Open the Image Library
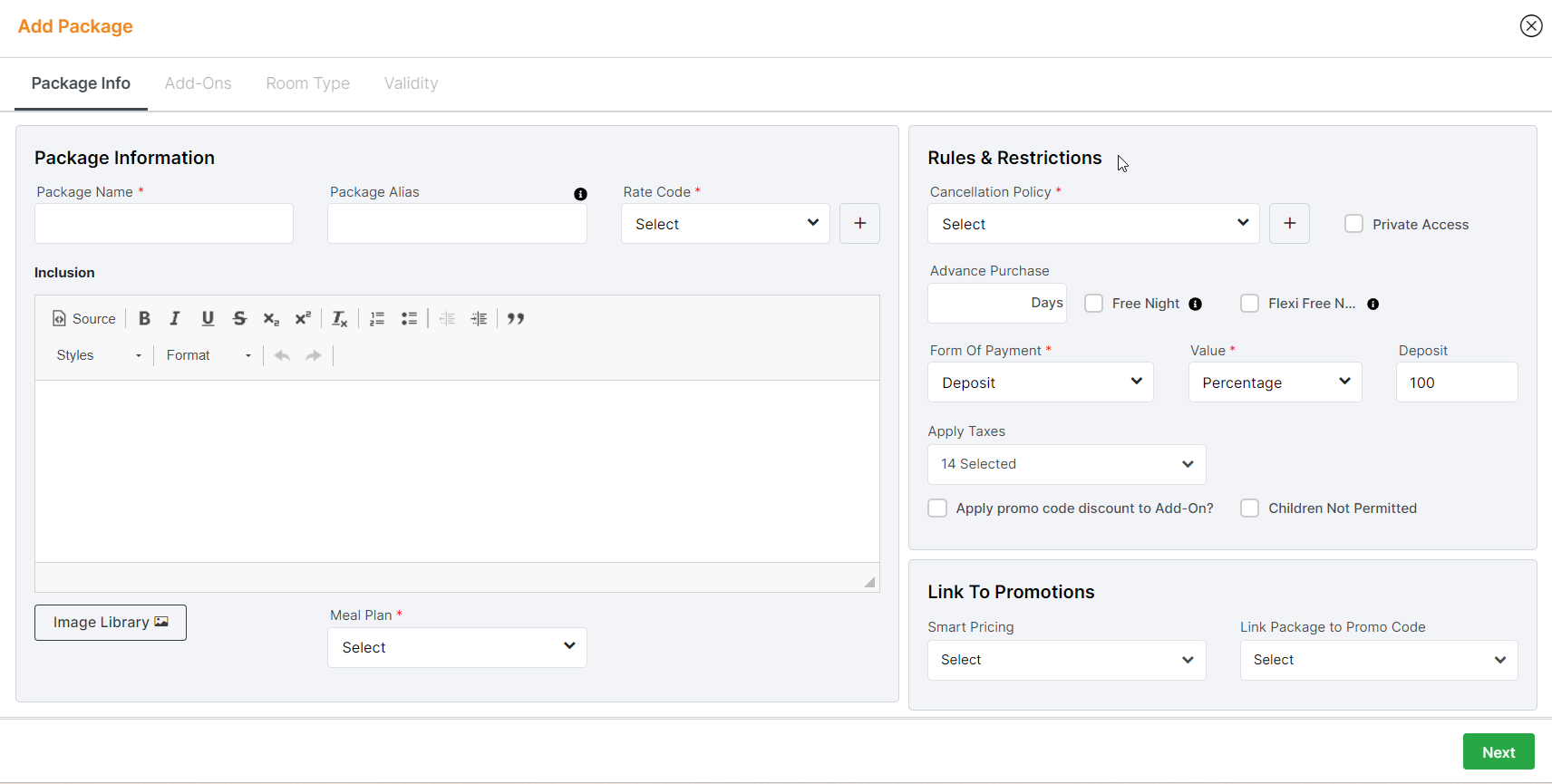 click(x=111, y=623)
